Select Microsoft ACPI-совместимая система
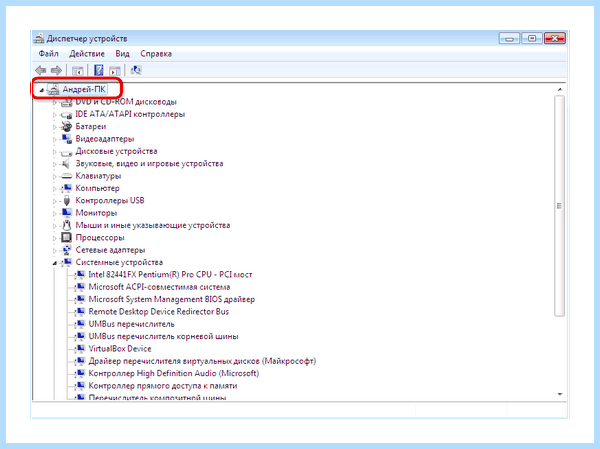The height and width of the screenshot is (449, 600). coord(159,287)
